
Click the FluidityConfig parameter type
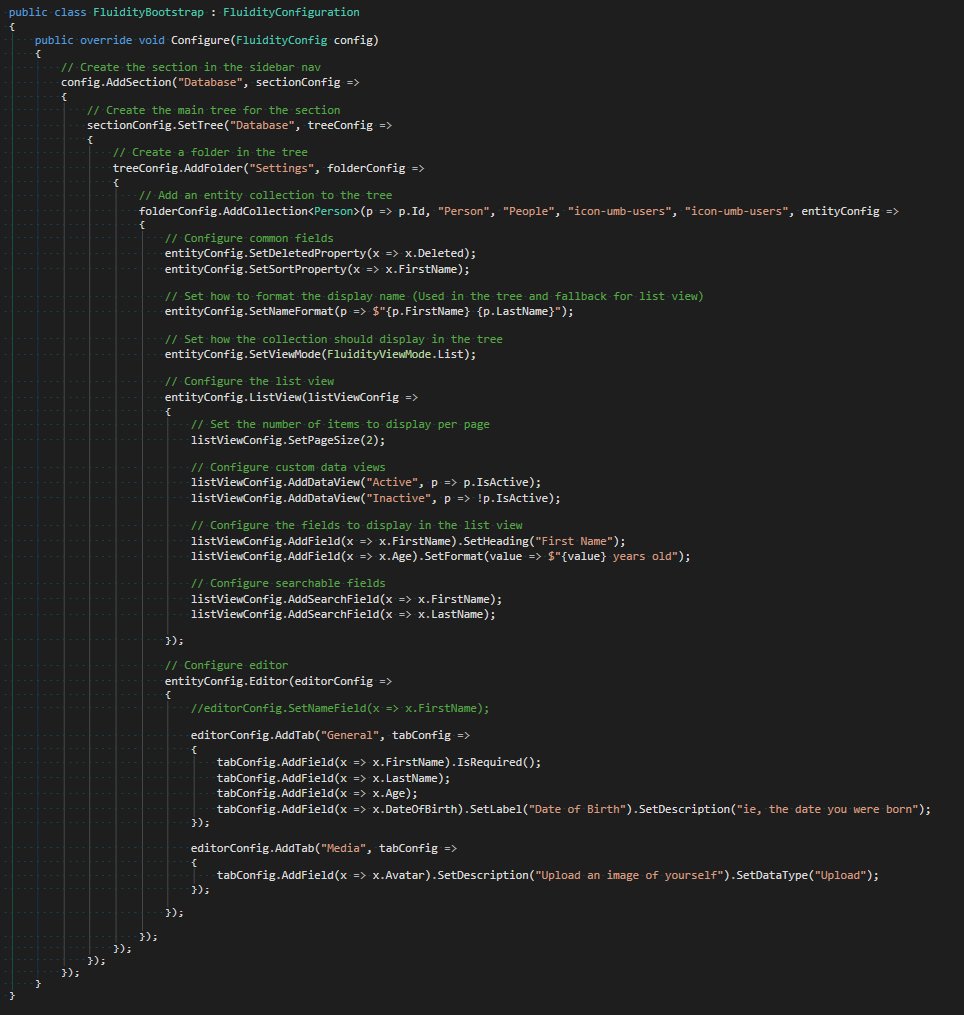coord(282,40)
